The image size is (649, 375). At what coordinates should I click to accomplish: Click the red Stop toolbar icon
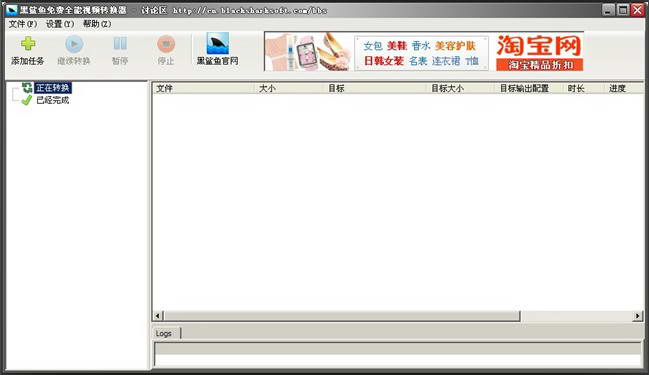tap(166, 44)
